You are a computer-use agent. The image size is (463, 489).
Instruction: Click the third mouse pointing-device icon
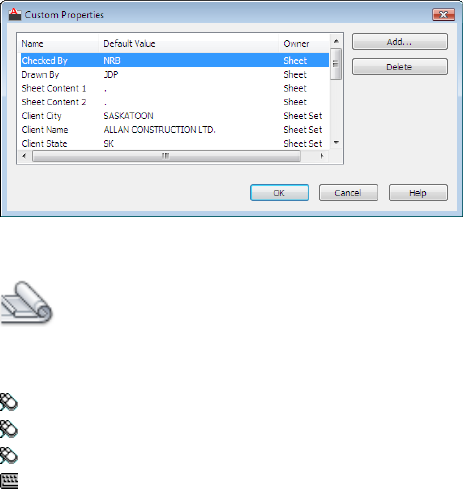pos(9,455)
